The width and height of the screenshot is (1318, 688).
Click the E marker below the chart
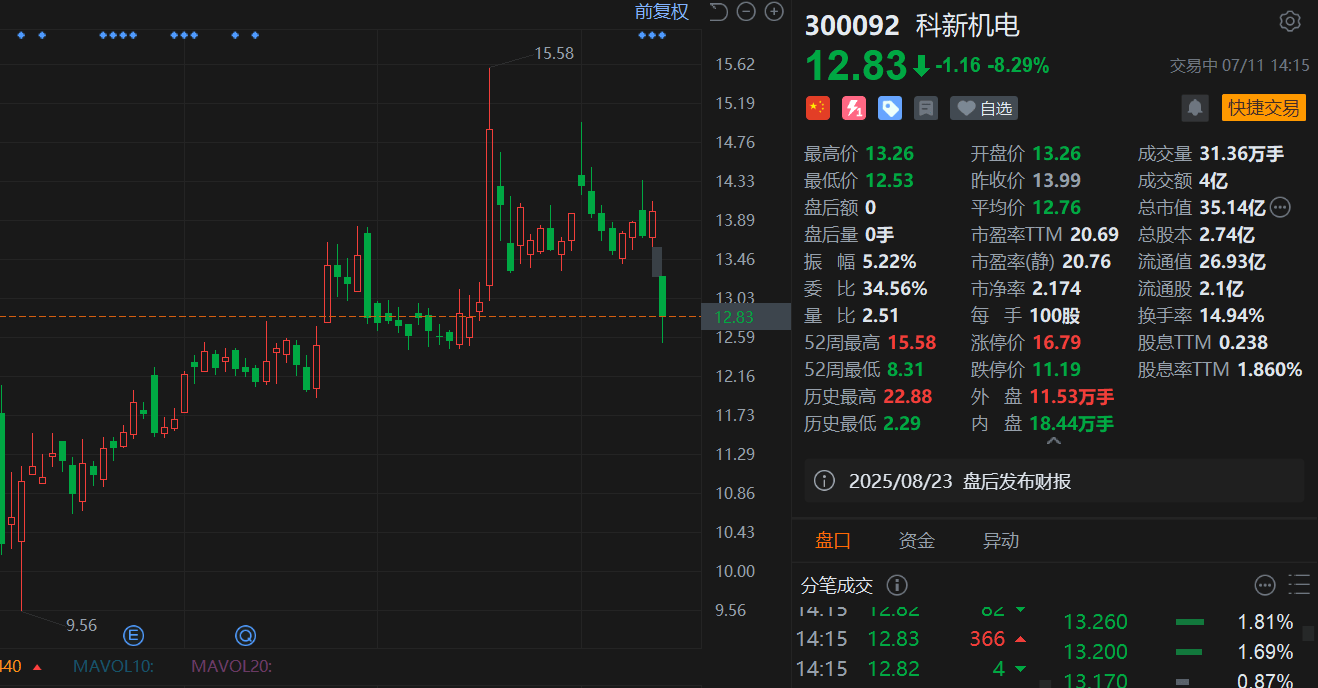[133, 635]
